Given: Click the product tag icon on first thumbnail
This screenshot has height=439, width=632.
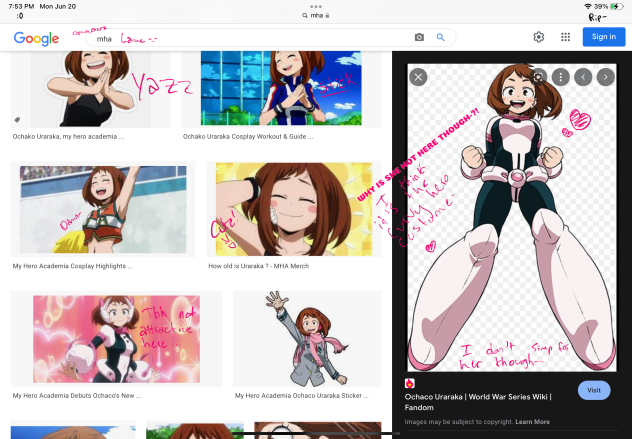Looking at the screenshot, I should [x=17, y=120].
